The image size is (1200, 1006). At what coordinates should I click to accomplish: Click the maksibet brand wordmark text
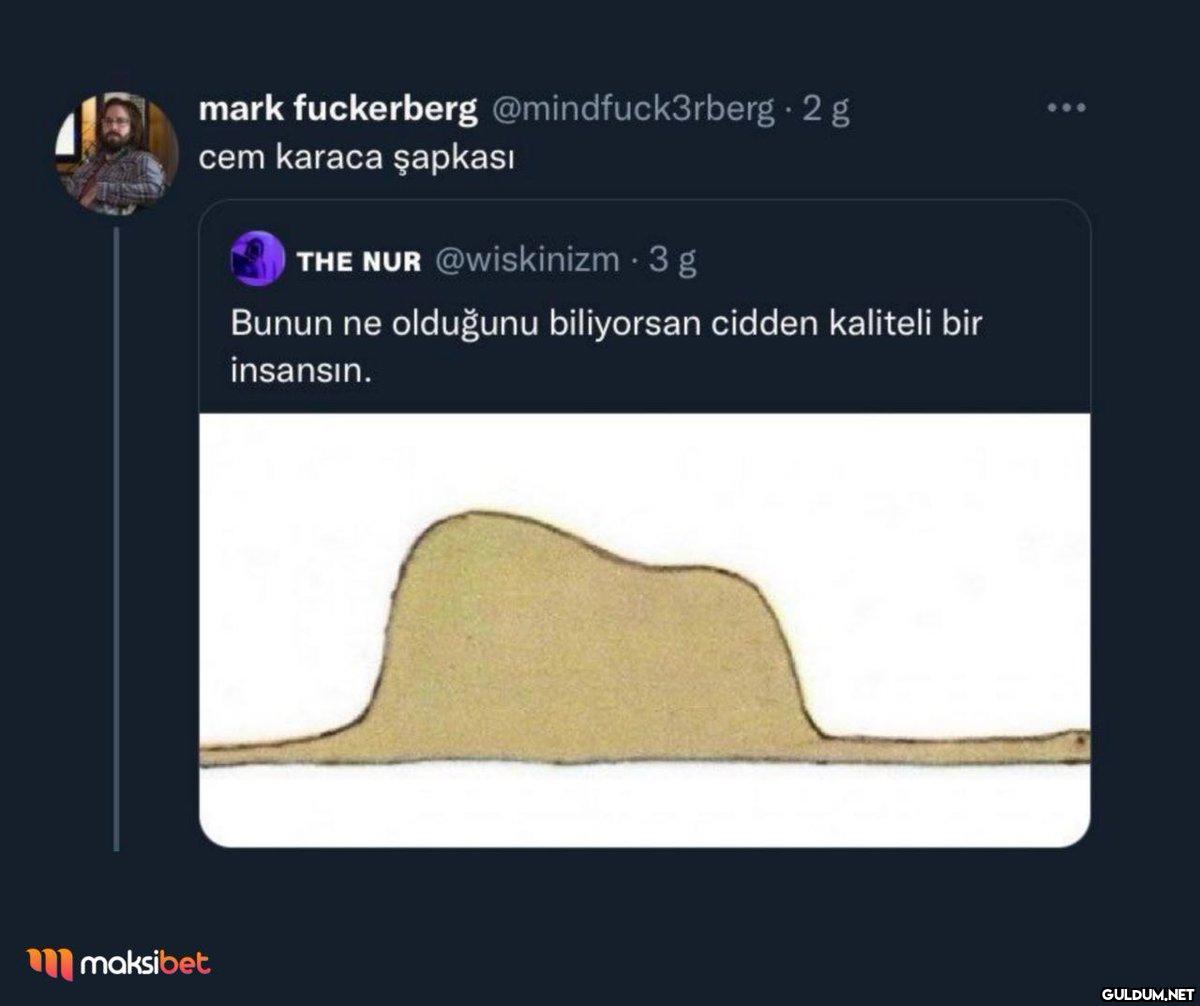coord(144,964)
